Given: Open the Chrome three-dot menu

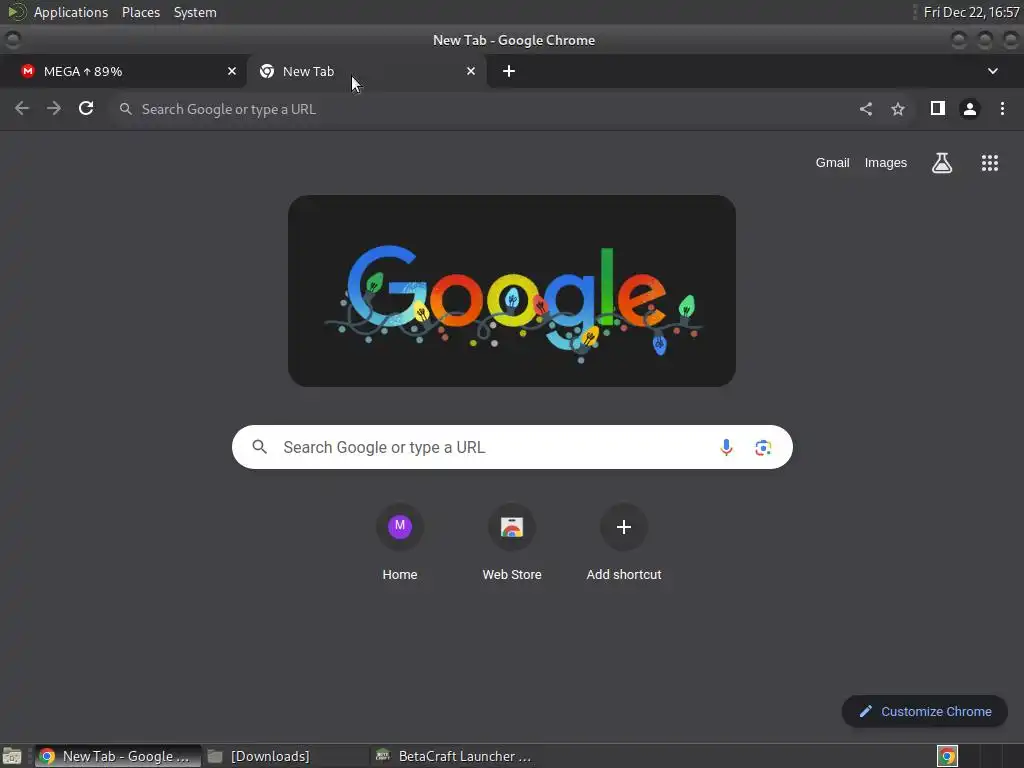Looking at the screenshot, I should click(x=1002, y=108).
